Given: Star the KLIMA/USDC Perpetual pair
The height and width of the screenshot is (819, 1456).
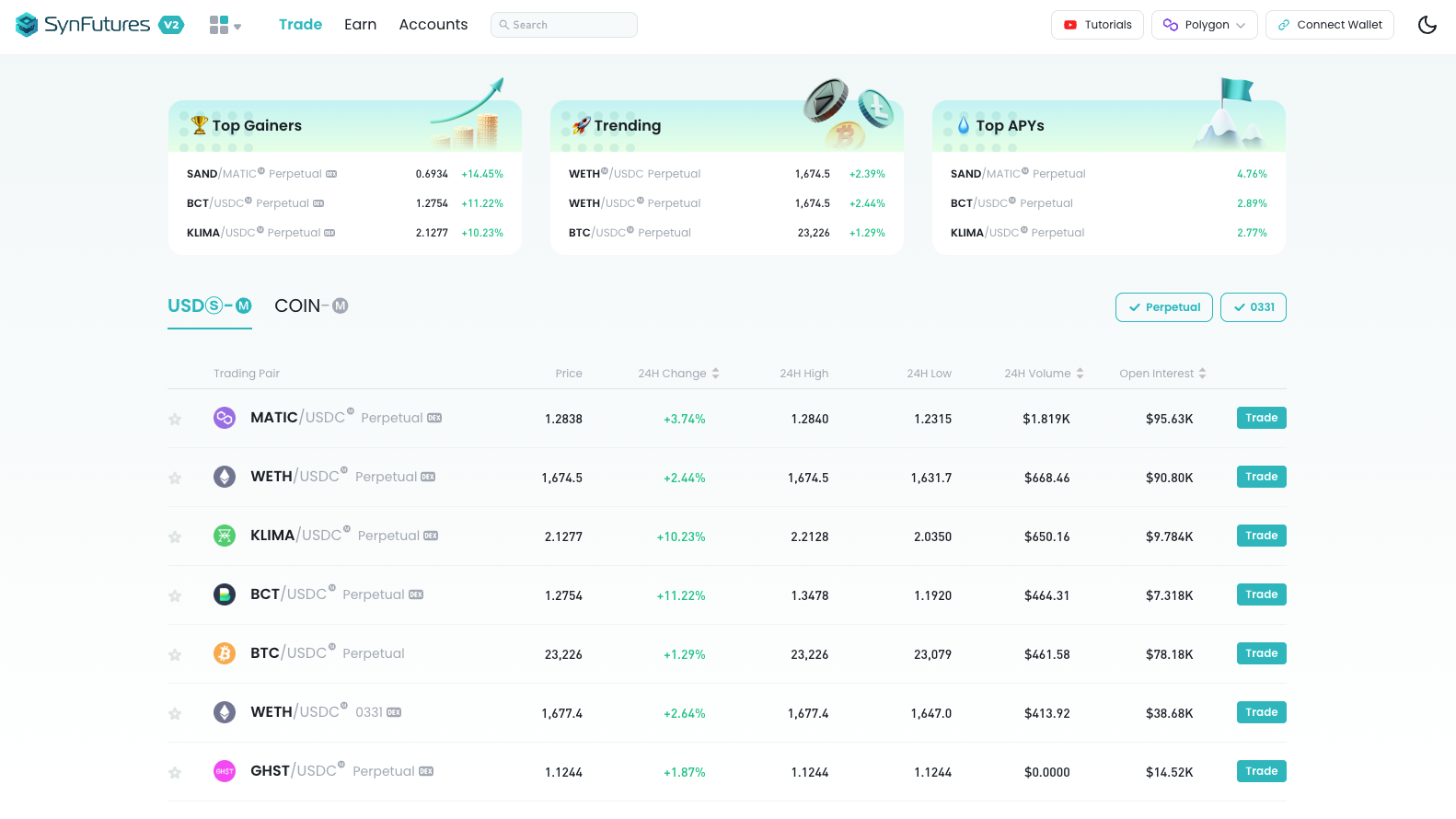Looking at the screenshot, I should [x=175, y=537].
